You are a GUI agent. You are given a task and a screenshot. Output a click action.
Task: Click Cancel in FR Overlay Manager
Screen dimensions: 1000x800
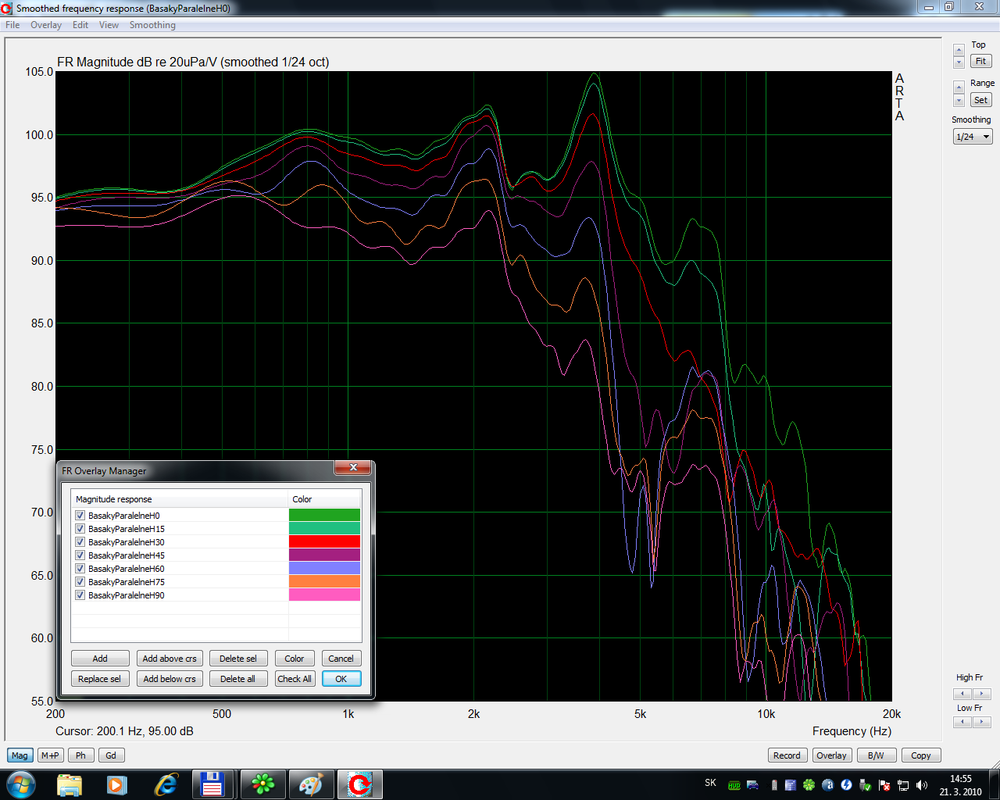(x=341, y=658)
